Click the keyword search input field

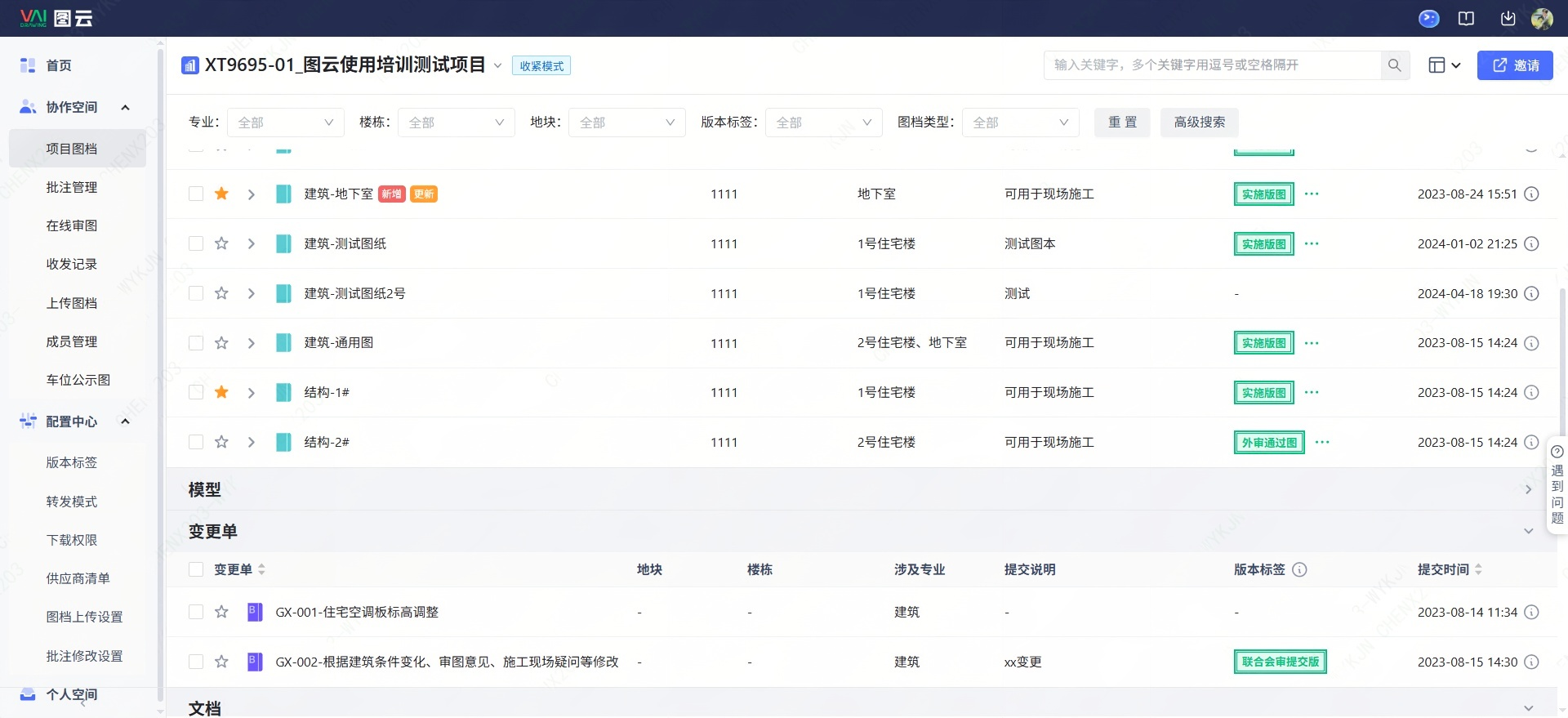(x=1211, y=65)
